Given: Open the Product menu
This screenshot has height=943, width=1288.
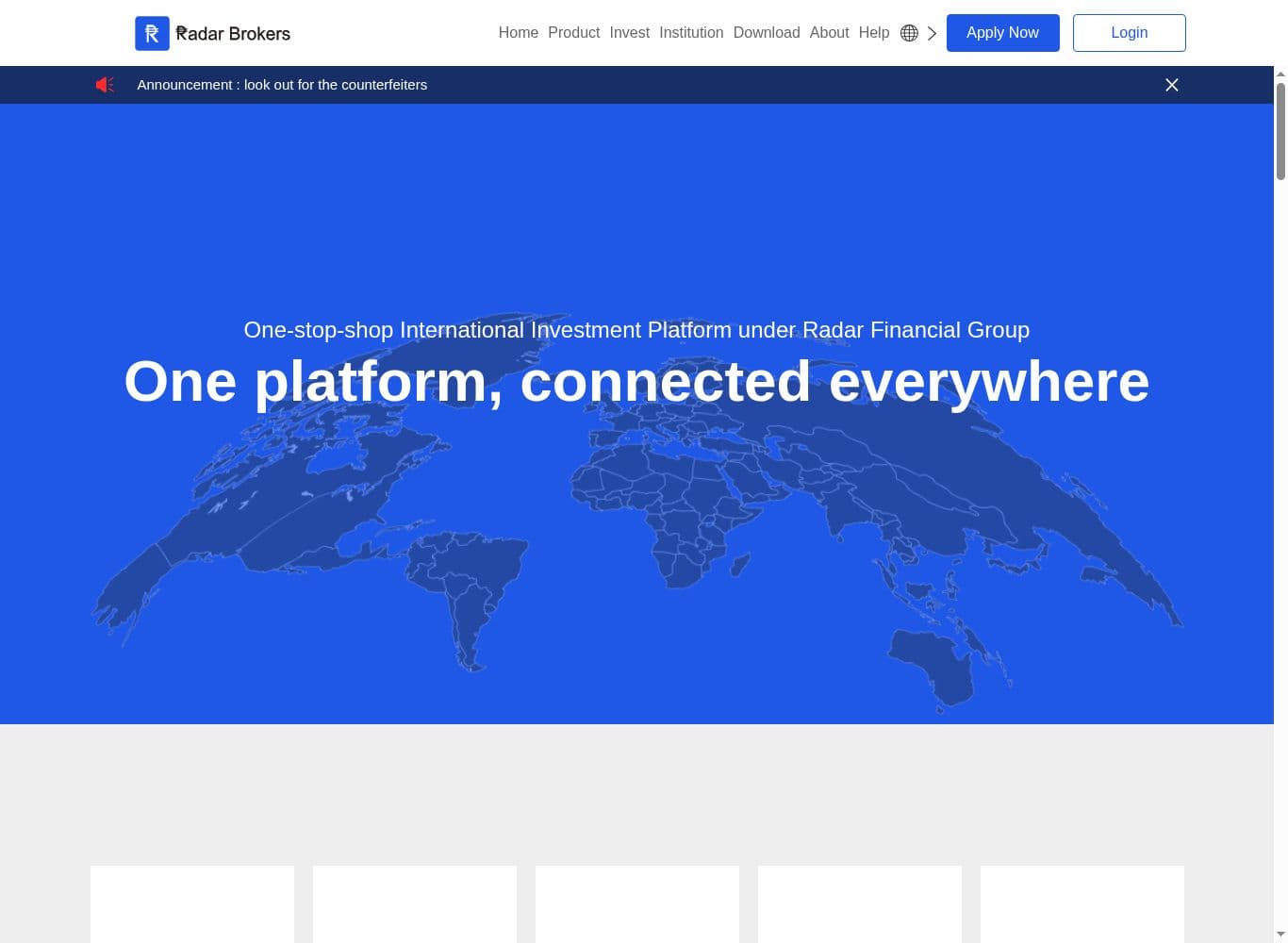Looking at the screenshot, I should [574, 32].
